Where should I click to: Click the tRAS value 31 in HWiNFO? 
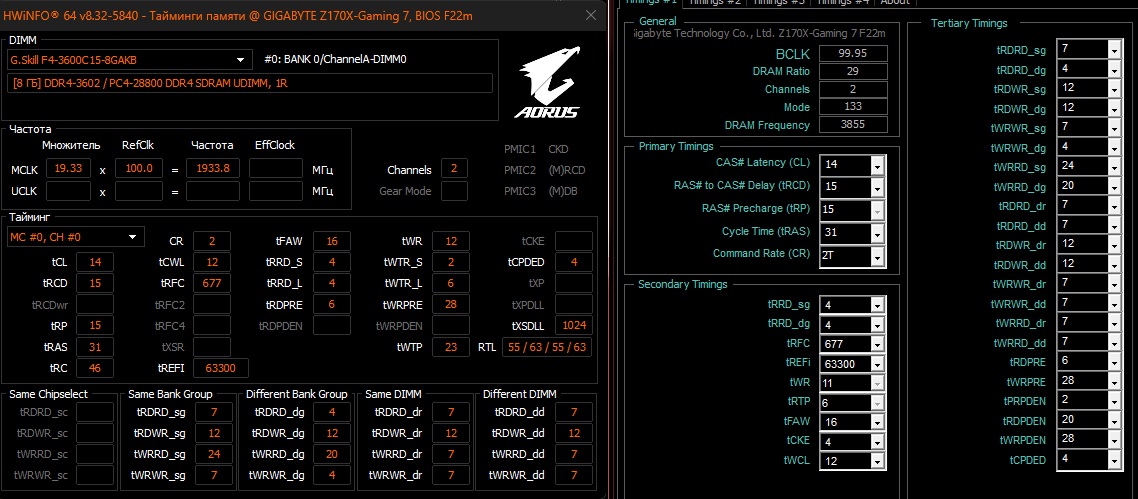95,347
